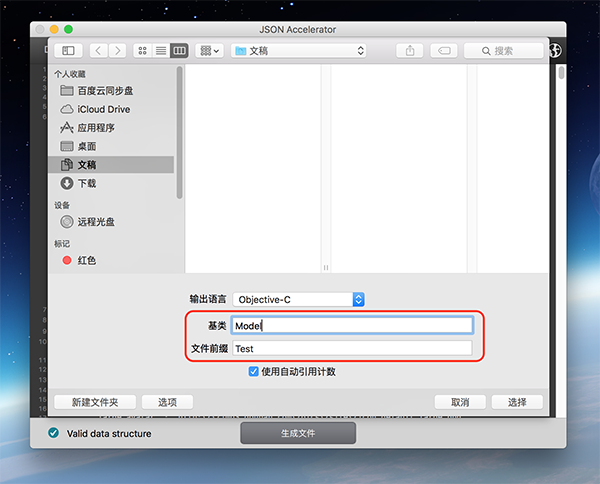Click the green zoom window button
This screenshot has height=484, width=600.
(x=68, y=29)
